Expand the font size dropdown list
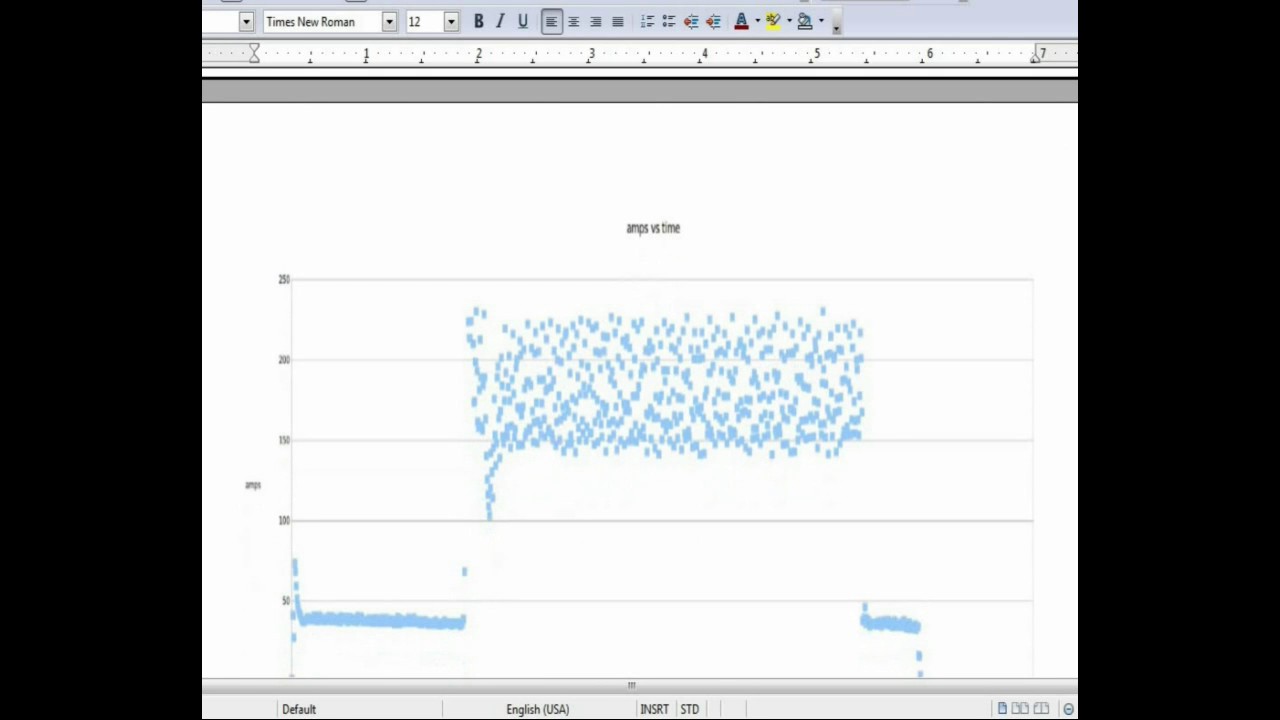 pyautogui.click(x=451, y=22)
